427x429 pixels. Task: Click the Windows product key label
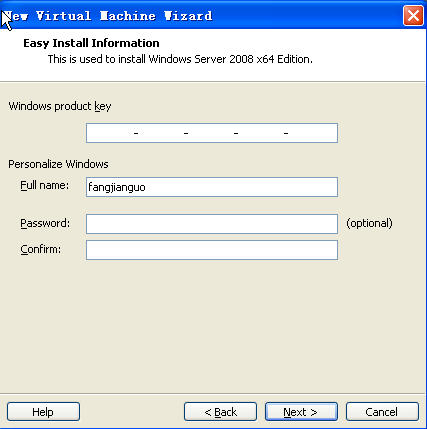pos(60,106)
